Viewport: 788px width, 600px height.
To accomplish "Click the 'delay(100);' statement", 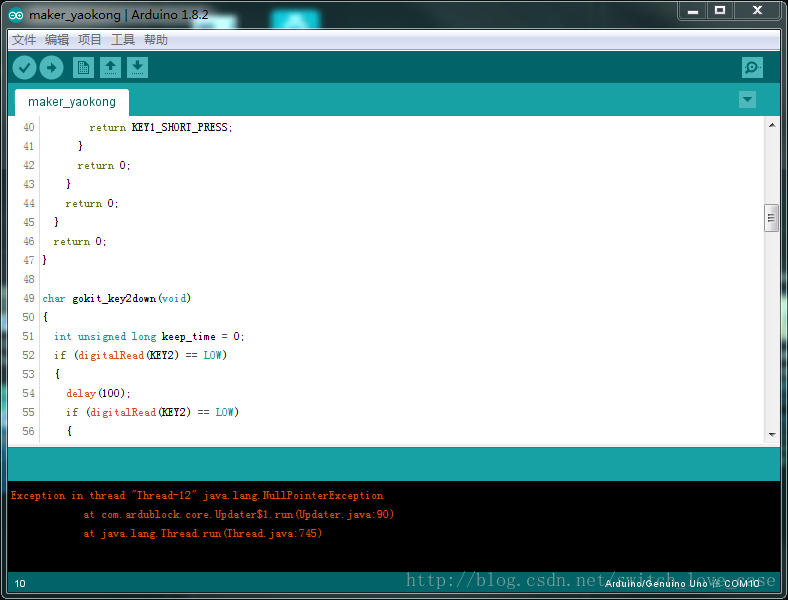I will 98,393.
